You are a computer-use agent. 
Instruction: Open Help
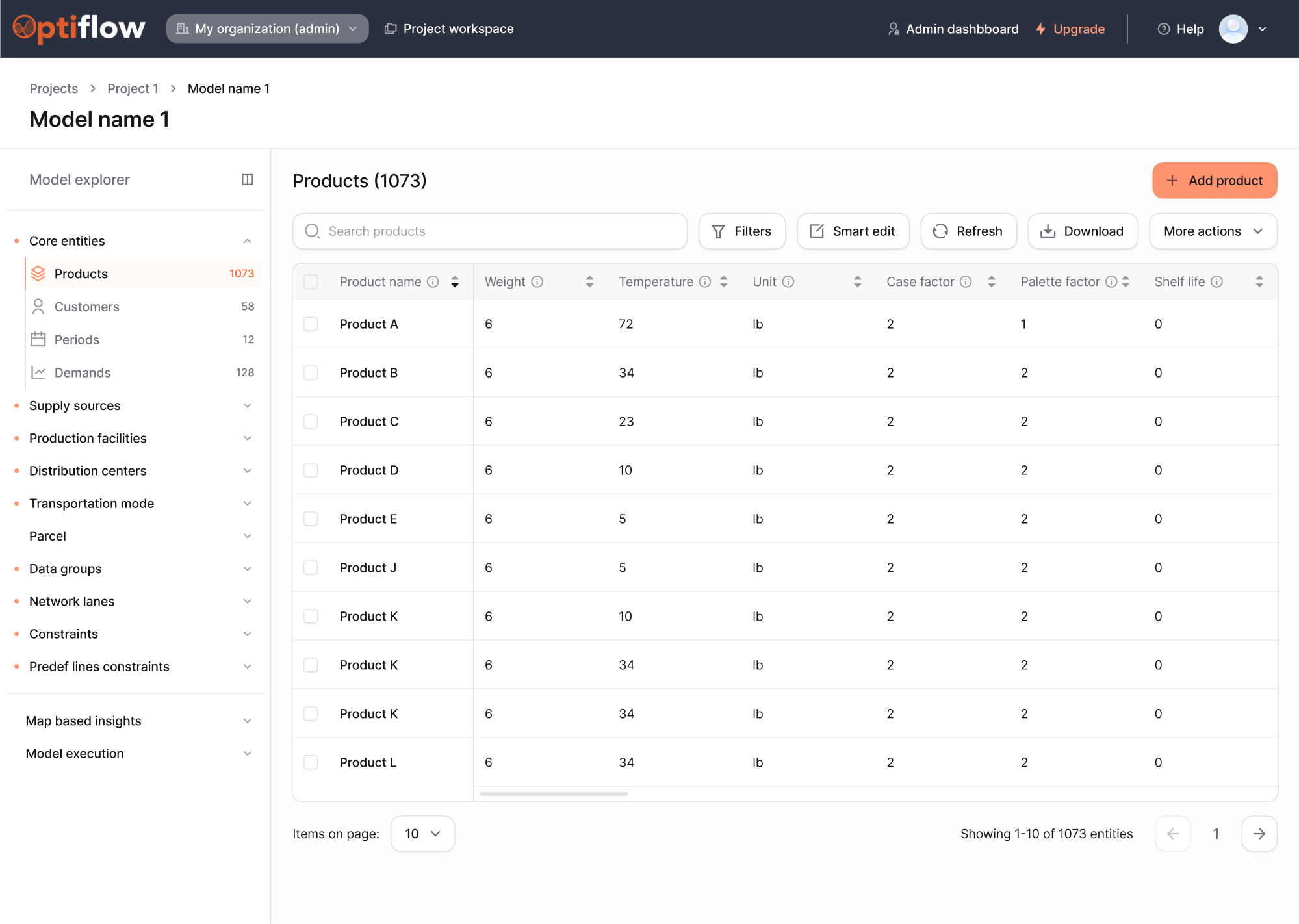coord(1179,29)
